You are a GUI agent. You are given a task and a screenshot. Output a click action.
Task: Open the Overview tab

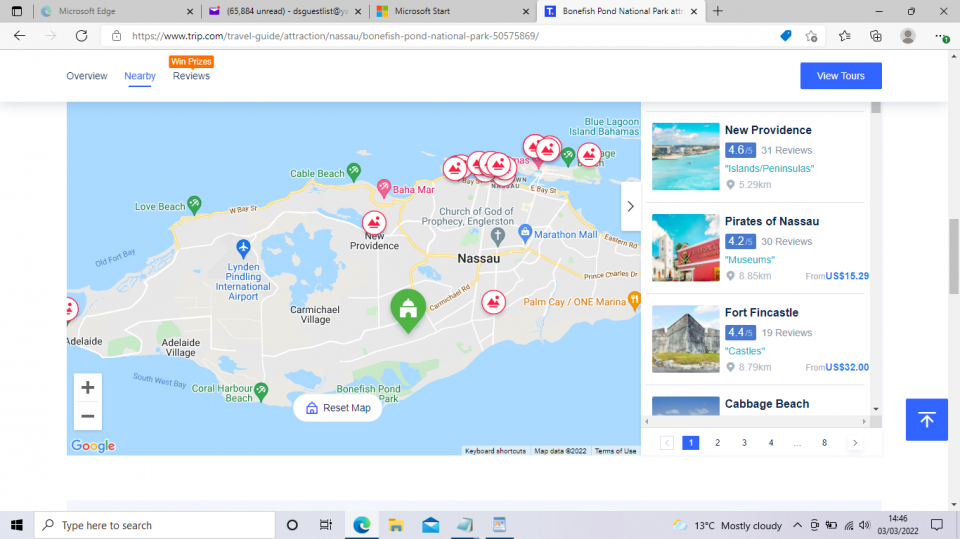pos(86,76)
